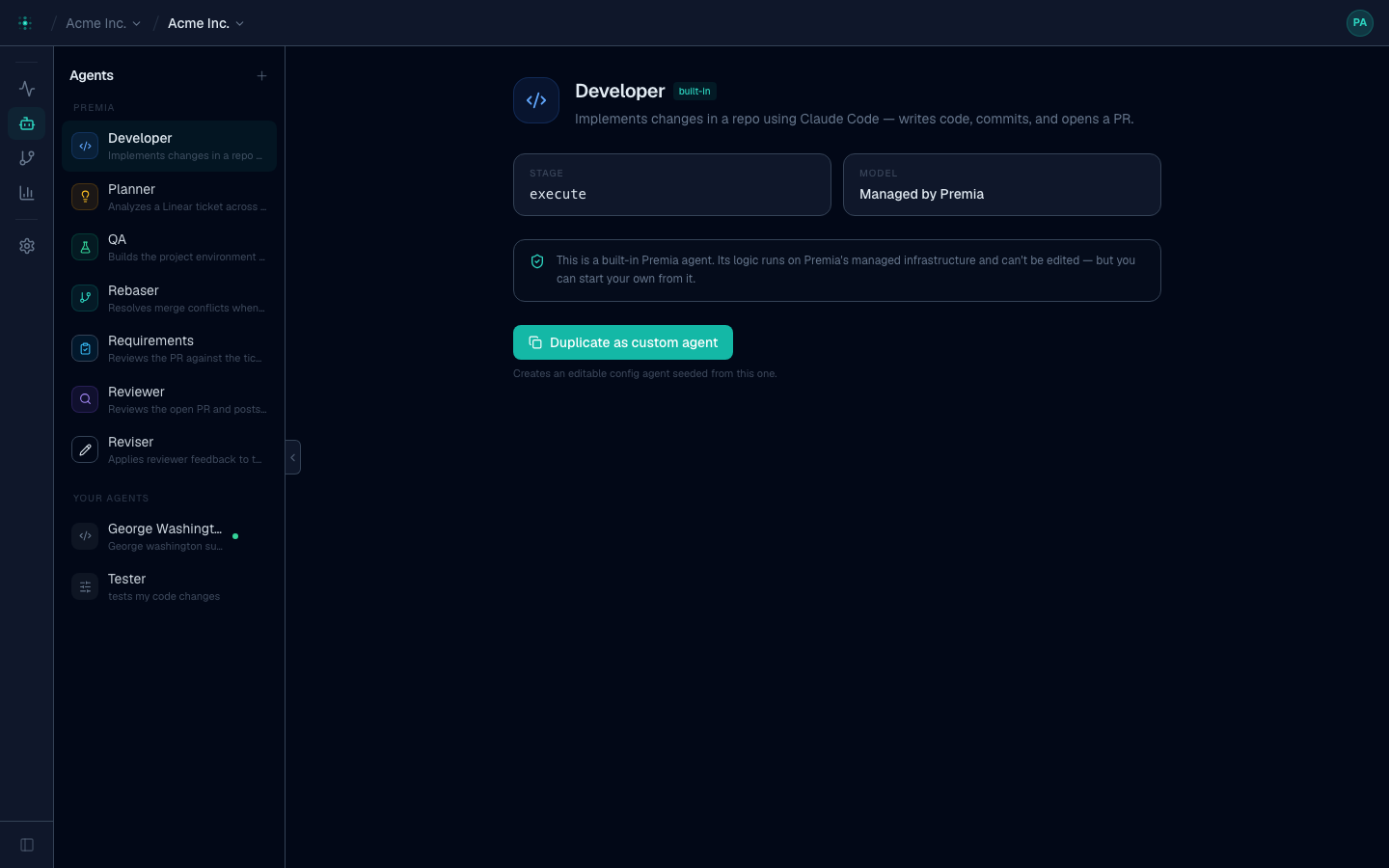Image resolution: width=1389 pixels, height=868 pixels.
Task: Click the QA flask icon
Action: (85, 247)
